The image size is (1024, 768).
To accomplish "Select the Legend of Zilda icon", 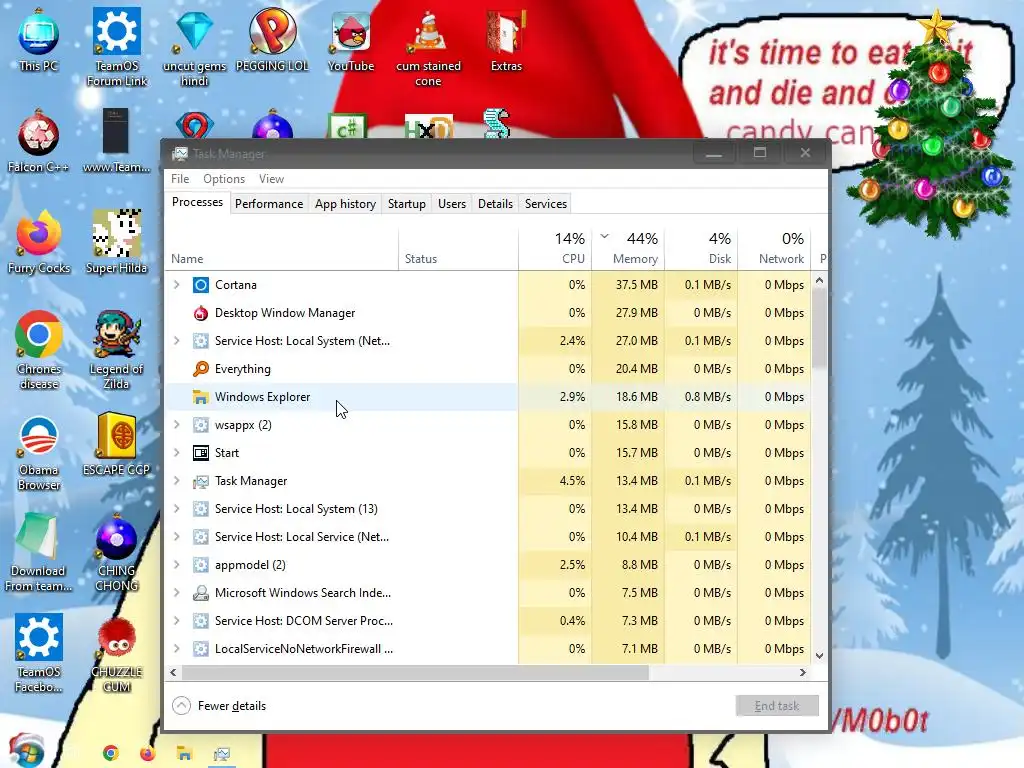I will 116,351.
